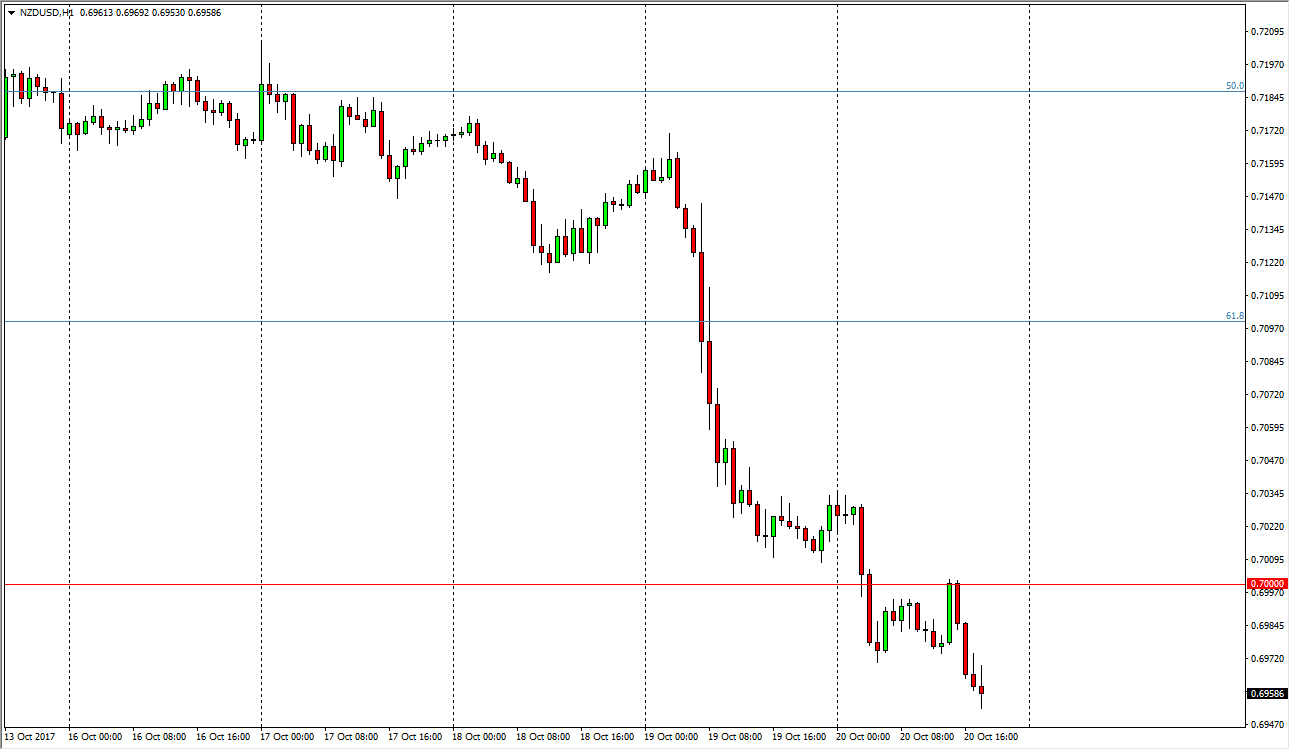
Task: Click the 0.71970 price scale value
Action: [x=1266, y=65]
